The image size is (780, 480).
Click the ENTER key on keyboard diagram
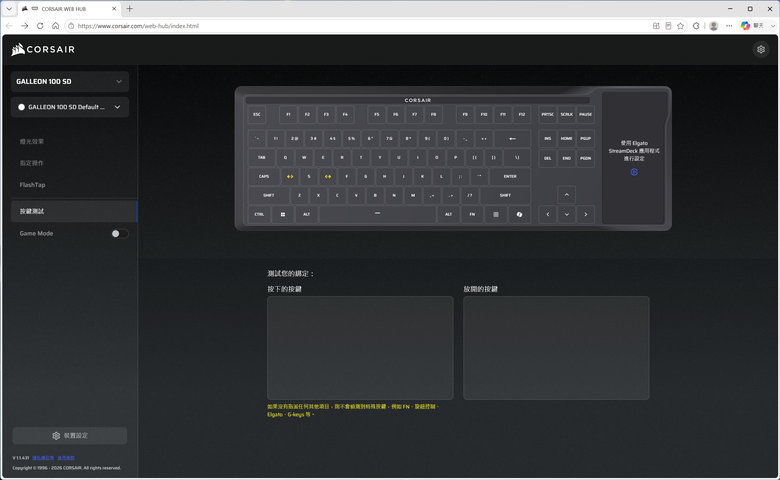point(510,177)
